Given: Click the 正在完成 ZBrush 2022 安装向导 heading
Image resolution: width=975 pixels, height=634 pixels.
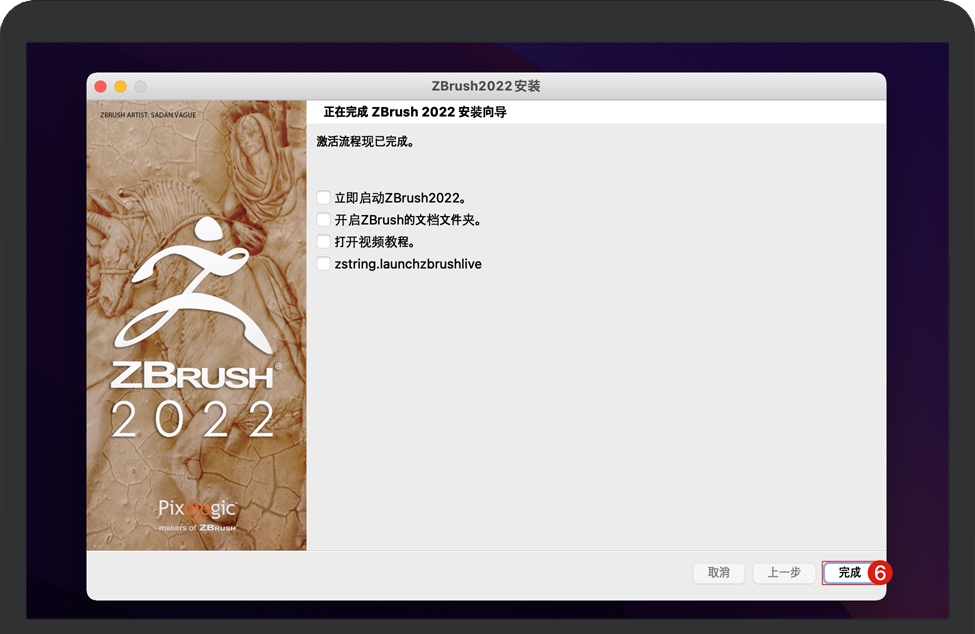Looking at the screenshot, I should 415,113.
